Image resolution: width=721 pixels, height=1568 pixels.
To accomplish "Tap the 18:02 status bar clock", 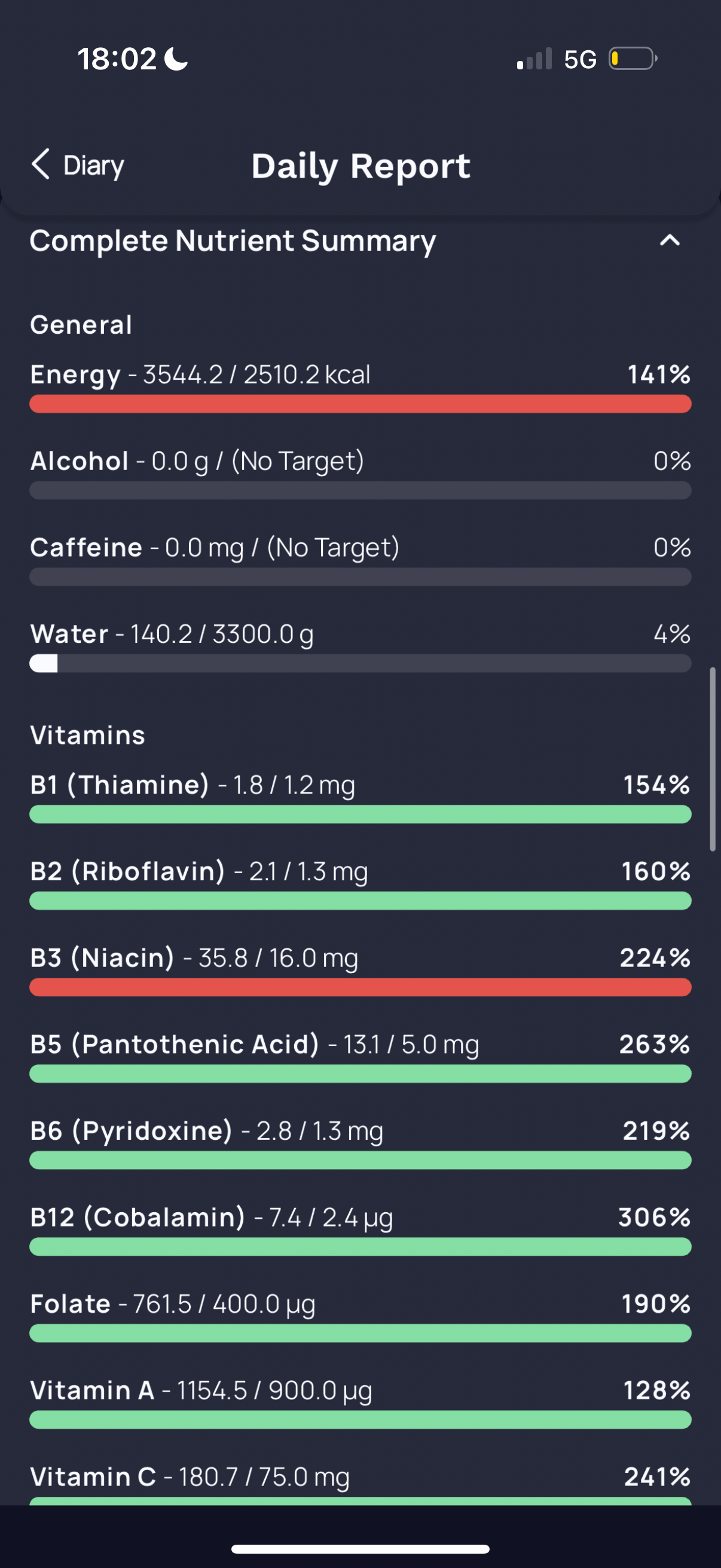I will [x=117, y=59].
